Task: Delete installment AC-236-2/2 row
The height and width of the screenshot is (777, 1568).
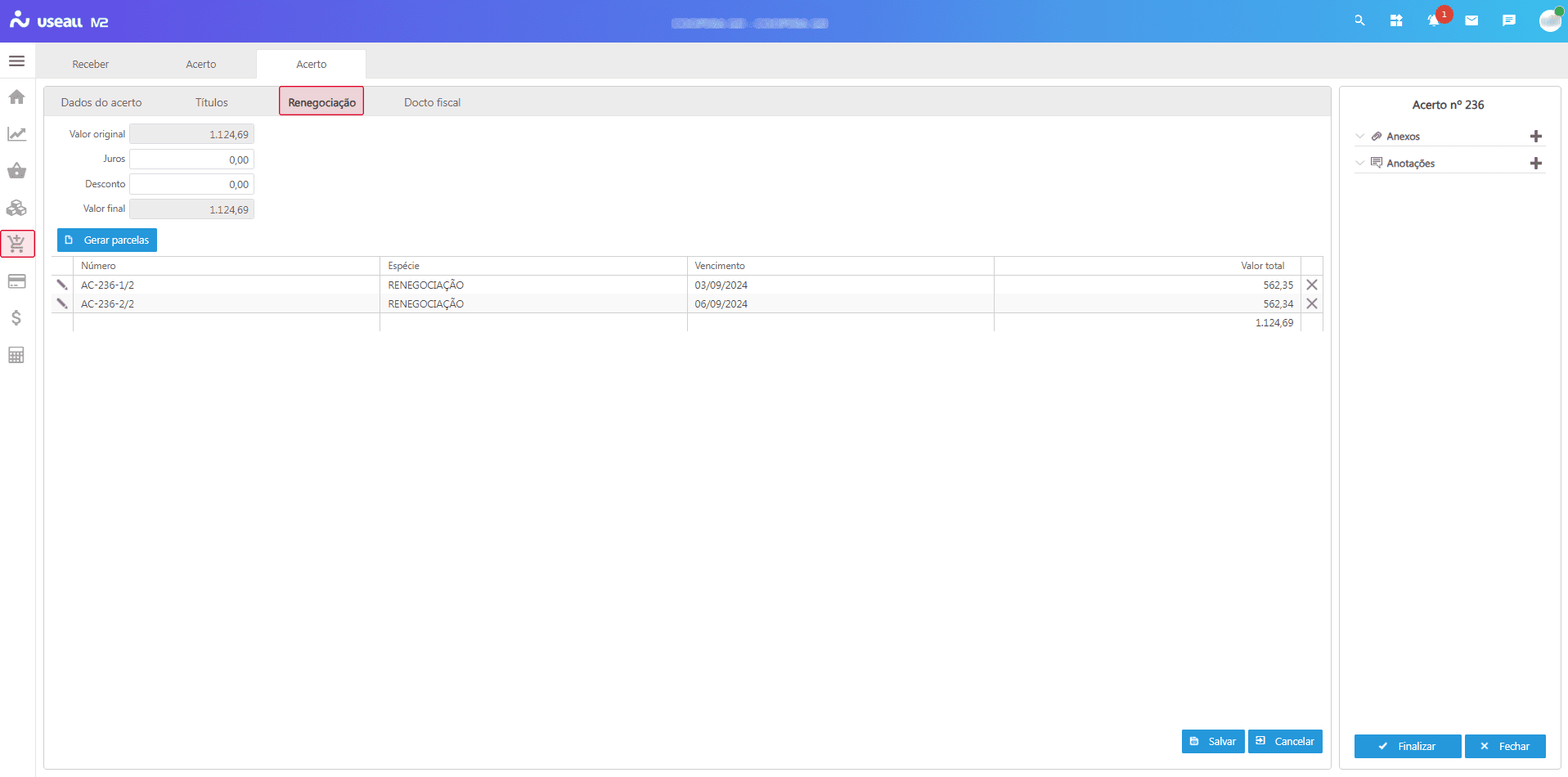Action: click(x=1312, y=303)
